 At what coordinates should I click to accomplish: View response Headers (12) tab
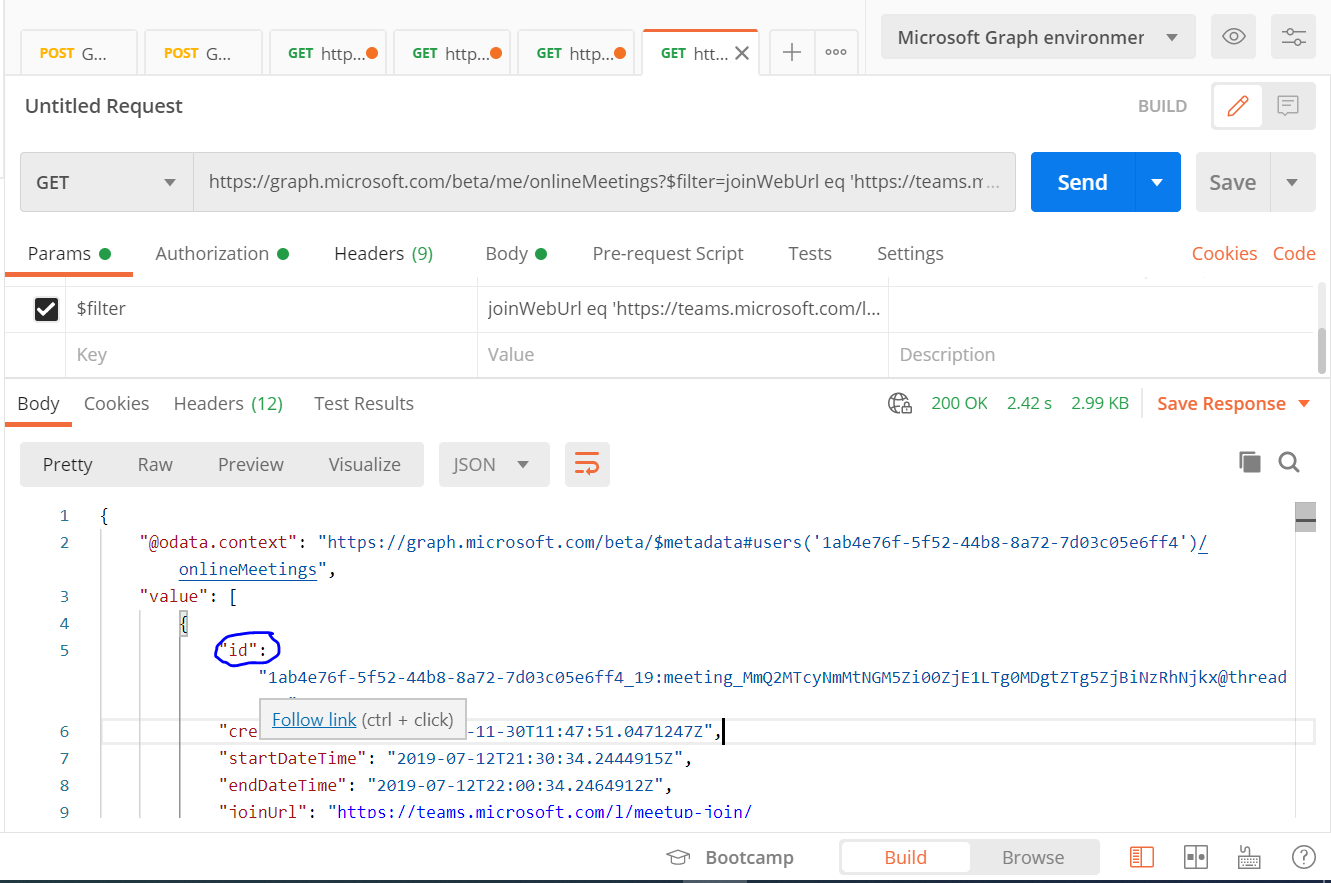point(227,403)
